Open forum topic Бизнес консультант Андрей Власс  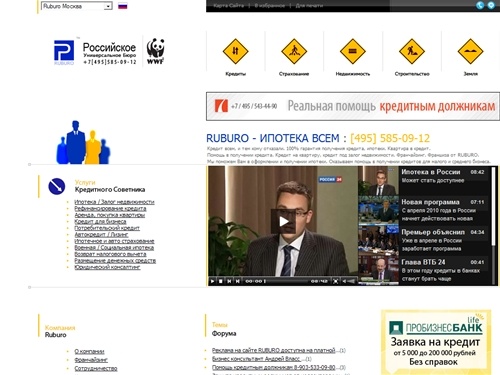coord(256,359)
